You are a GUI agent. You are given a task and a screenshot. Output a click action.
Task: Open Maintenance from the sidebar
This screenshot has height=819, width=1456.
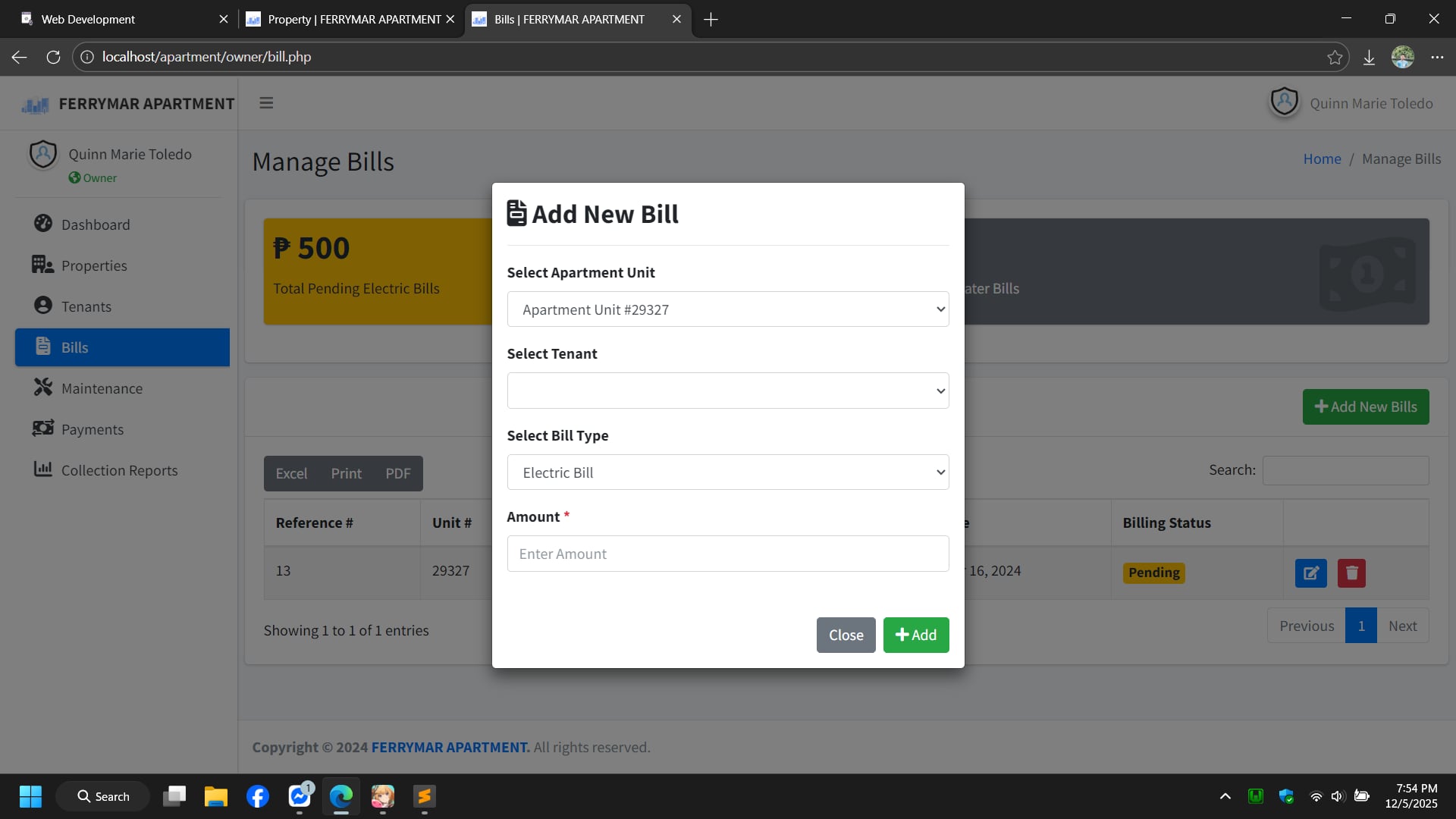coord(102,388)
